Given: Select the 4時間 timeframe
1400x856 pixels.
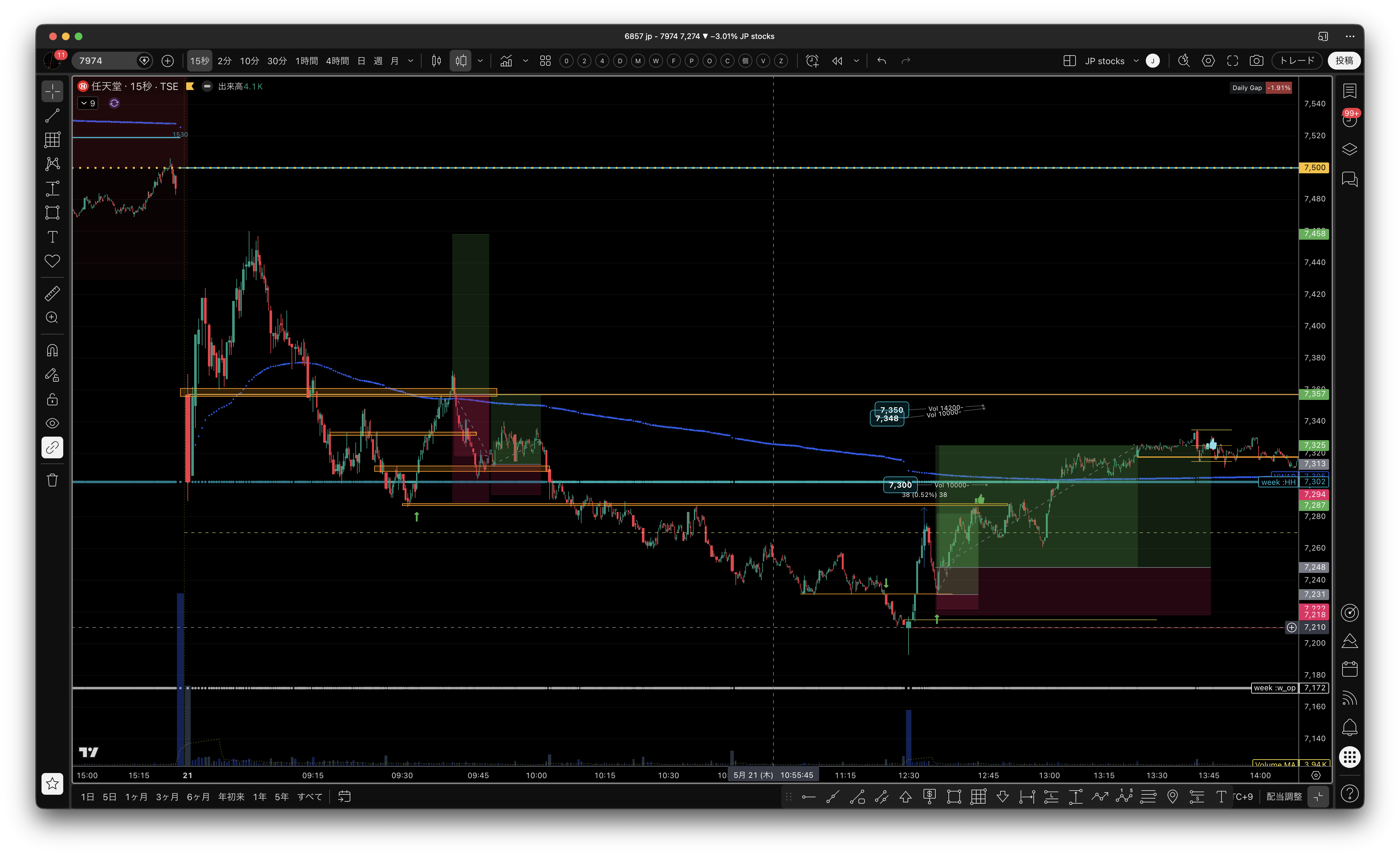Looking at the screenshot, I should (x=337, y=61).
